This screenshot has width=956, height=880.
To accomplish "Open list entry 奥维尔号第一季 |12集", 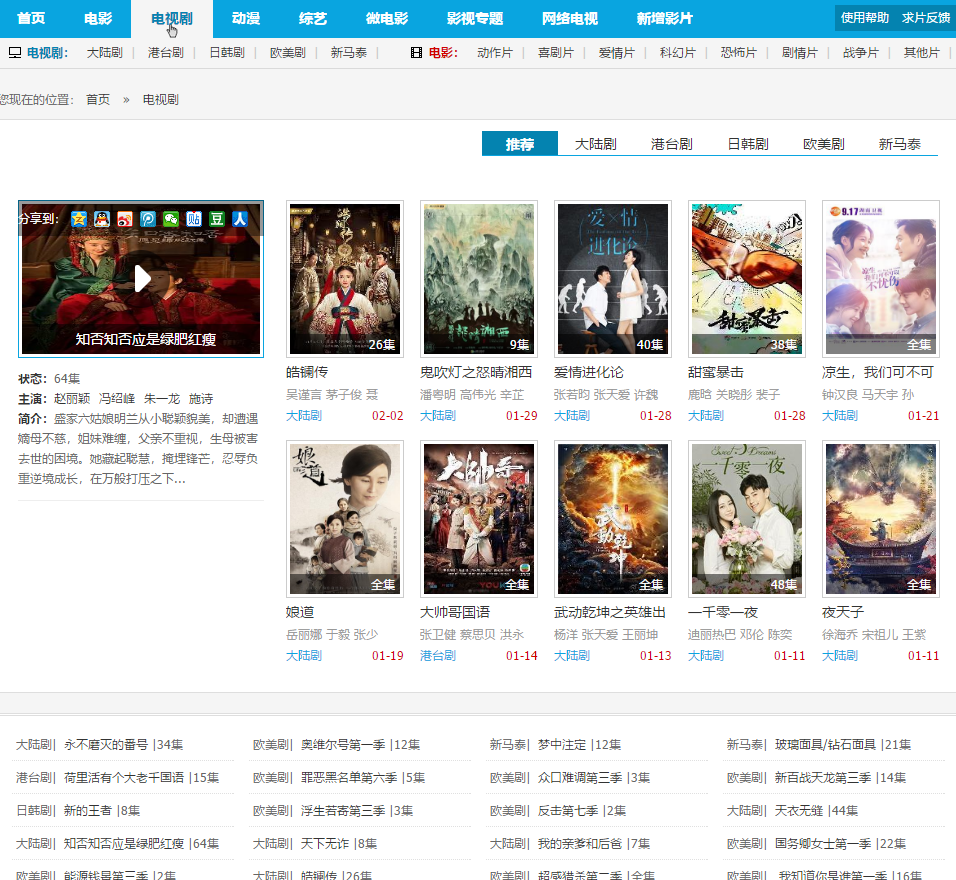I will tap(360, 745).
